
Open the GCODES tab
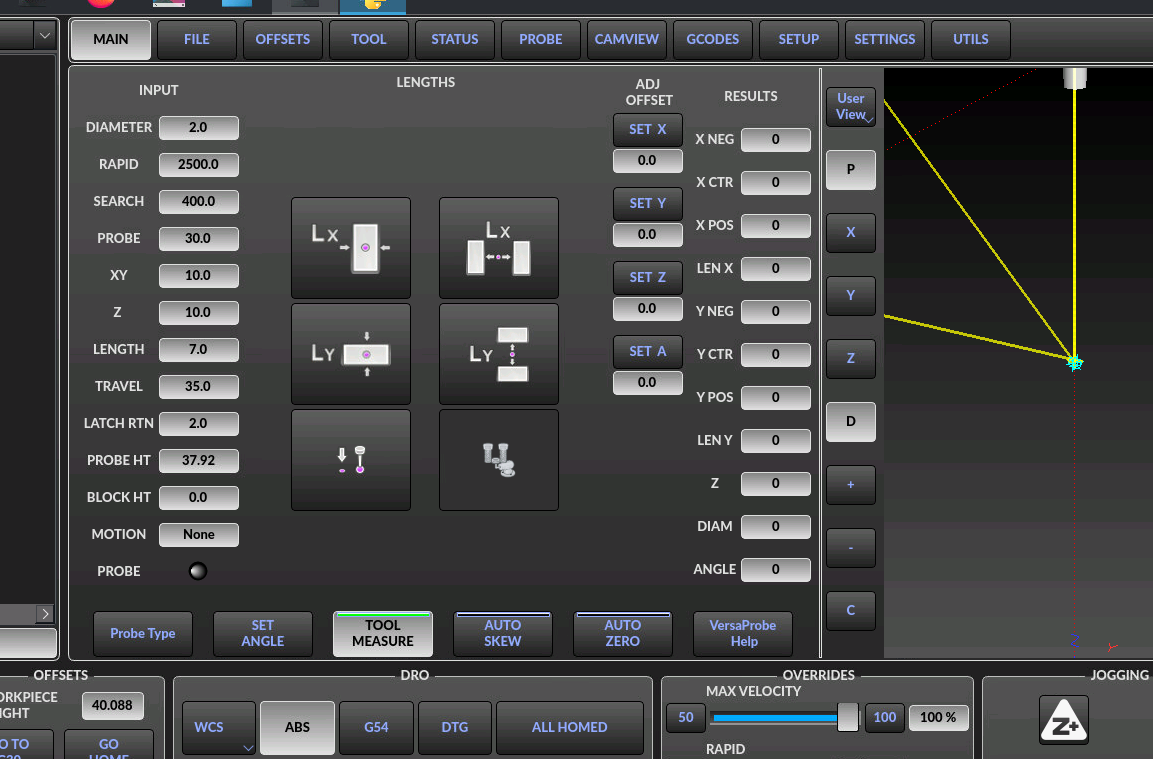[713, 40]
